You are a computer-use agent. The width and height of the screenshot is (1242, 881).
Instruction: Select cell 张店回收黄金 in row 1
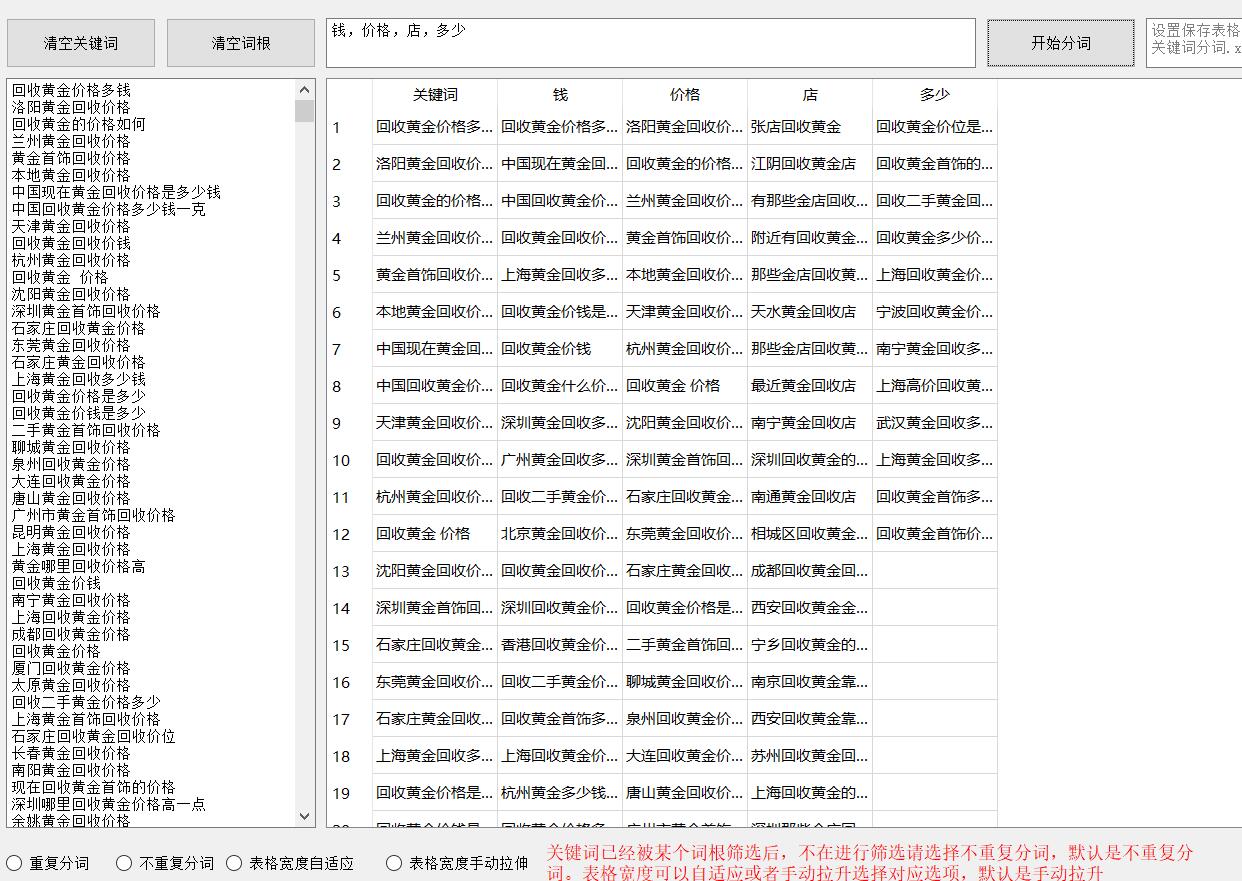(809, 127)
